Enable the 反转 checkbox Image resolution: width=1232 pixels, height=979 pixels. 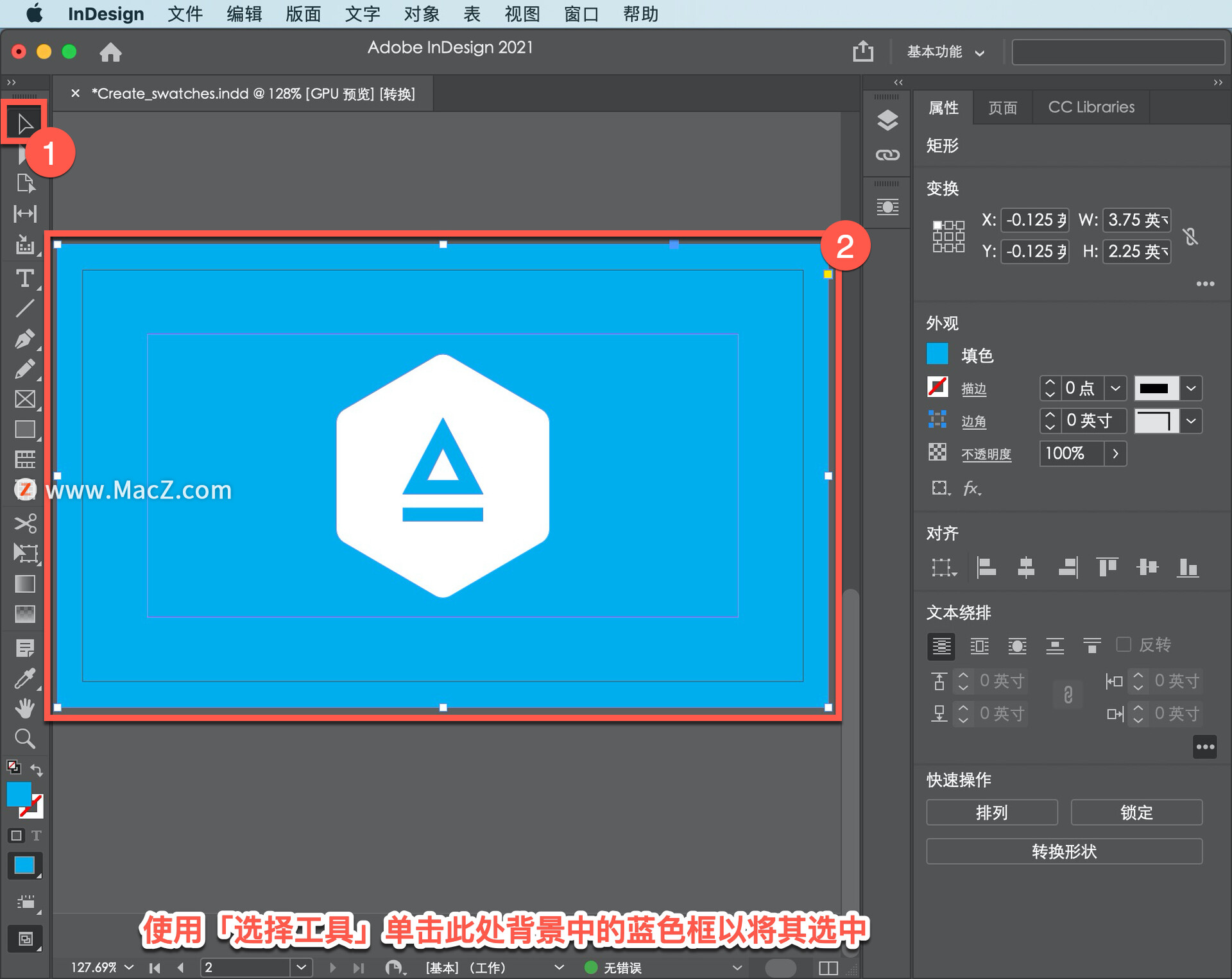1123,644
